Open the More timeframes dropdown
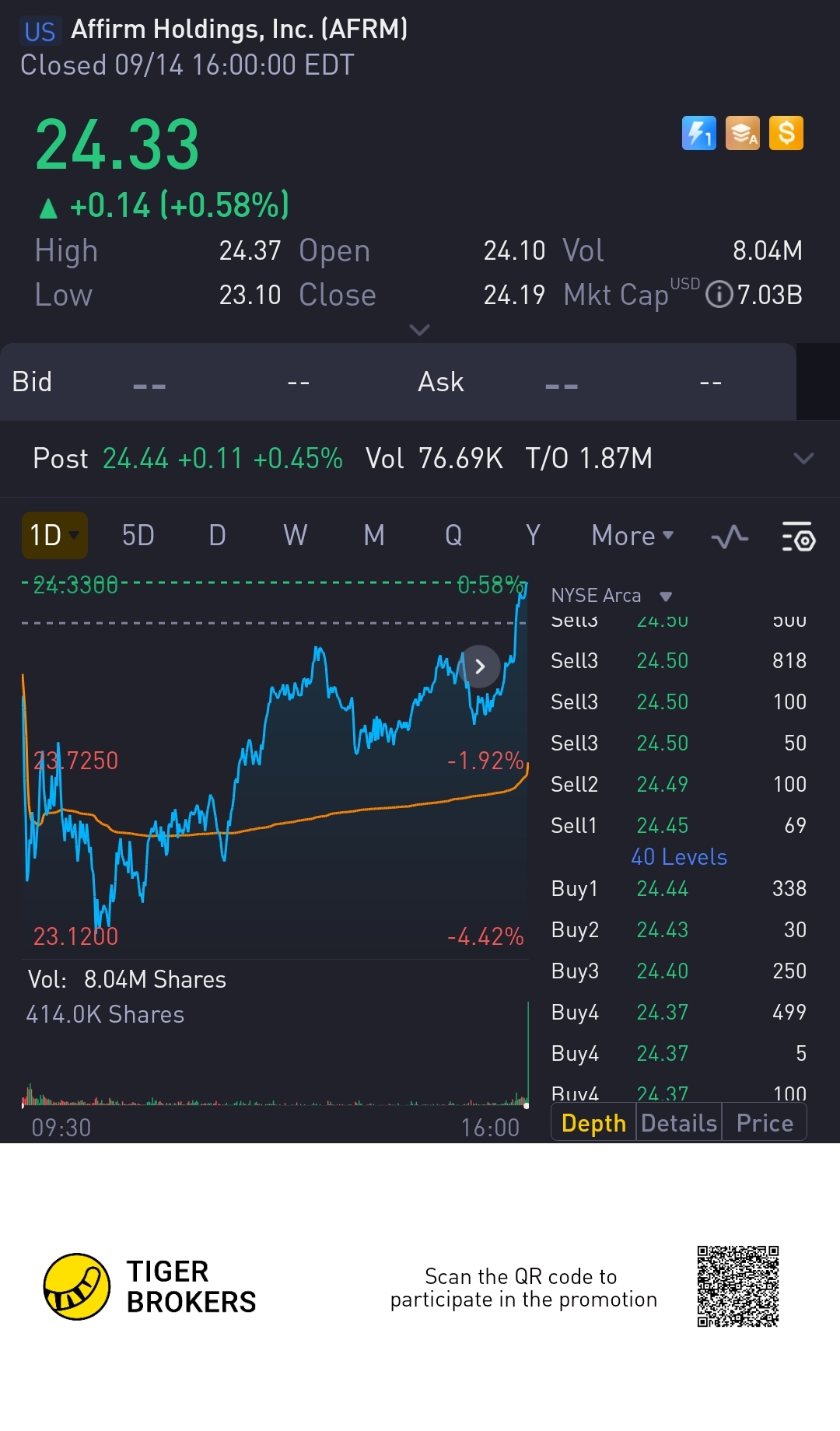Screen dimensions: 840x1431 pos(632,536)
